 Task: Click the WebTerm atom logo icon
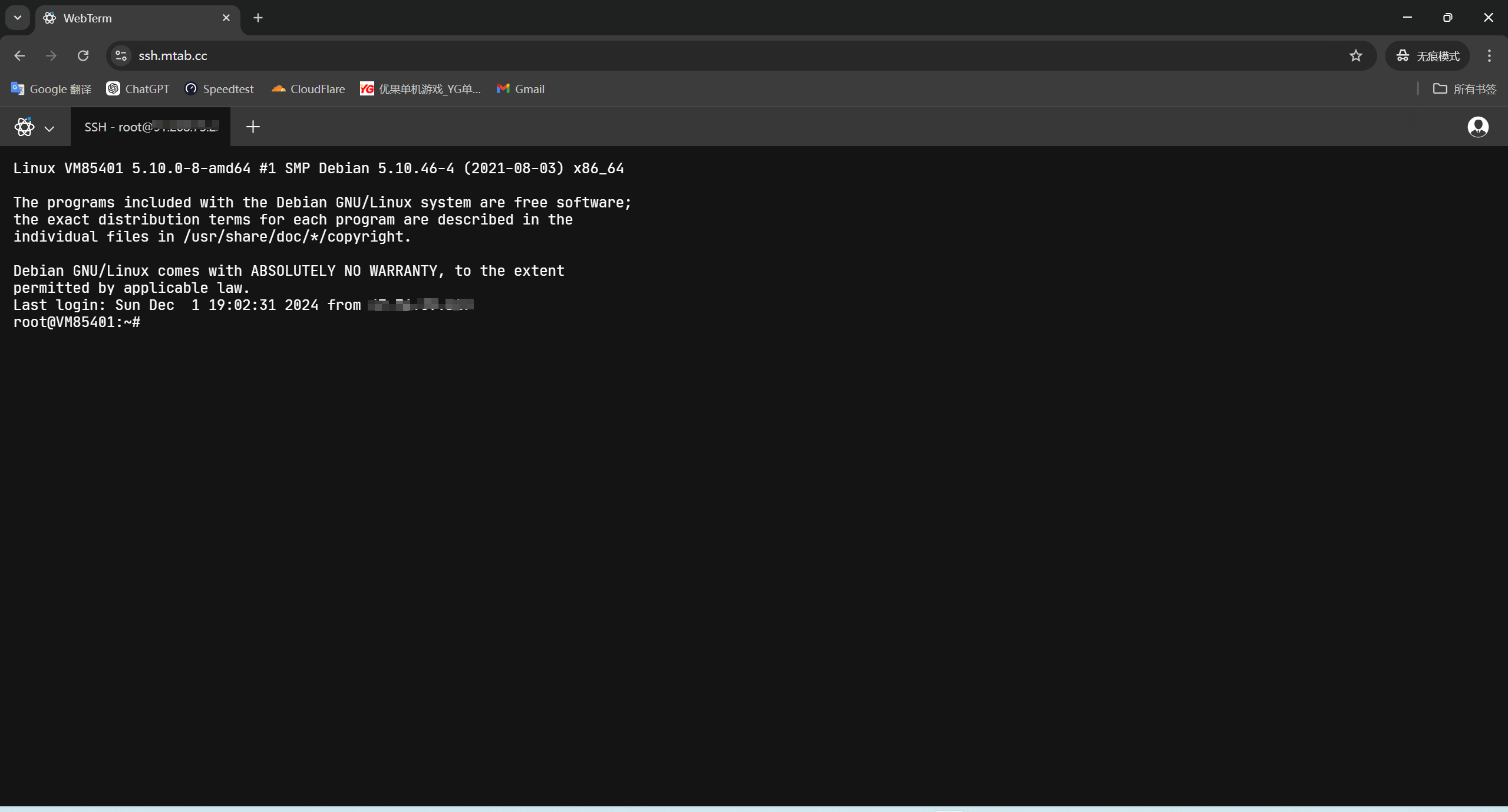24,127
